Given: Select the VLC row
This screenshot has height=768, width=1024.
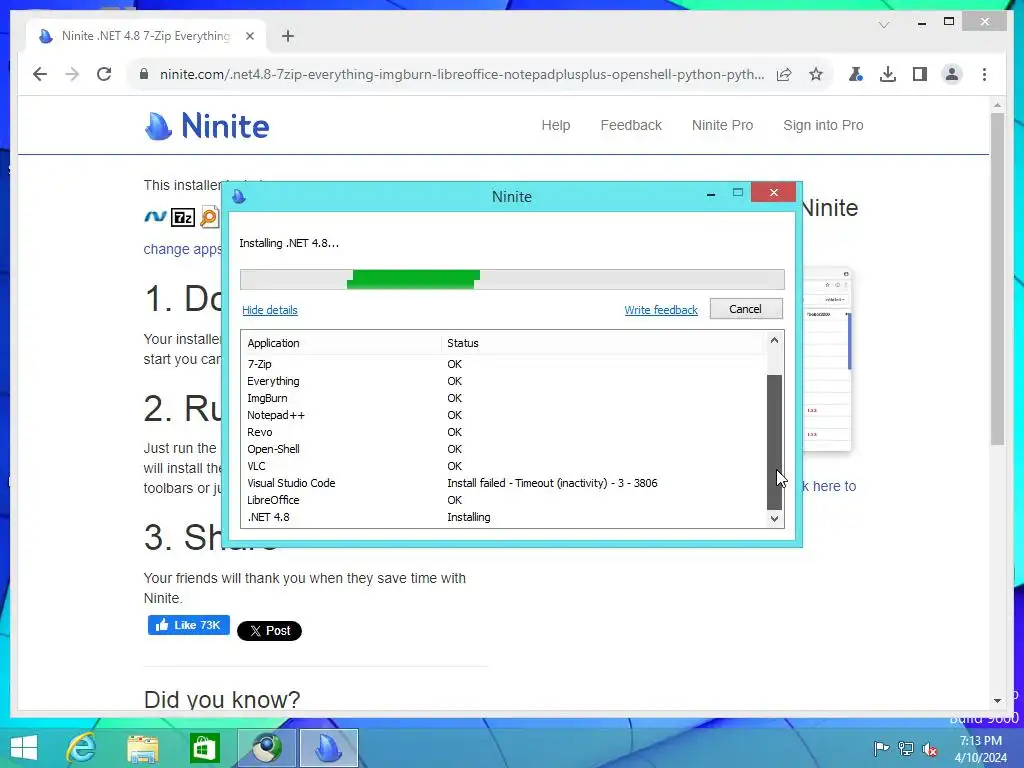Looking at the screenshot, I should point(504,466).
